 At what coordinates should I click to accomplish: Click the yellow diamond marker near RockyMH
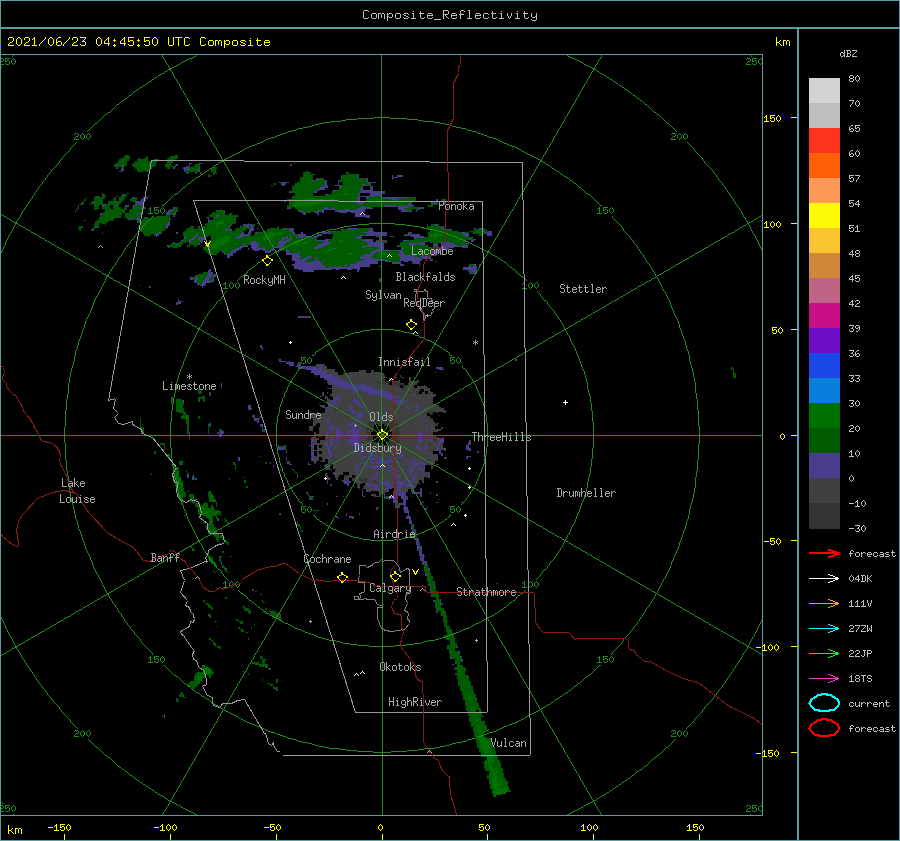point(267,261)
